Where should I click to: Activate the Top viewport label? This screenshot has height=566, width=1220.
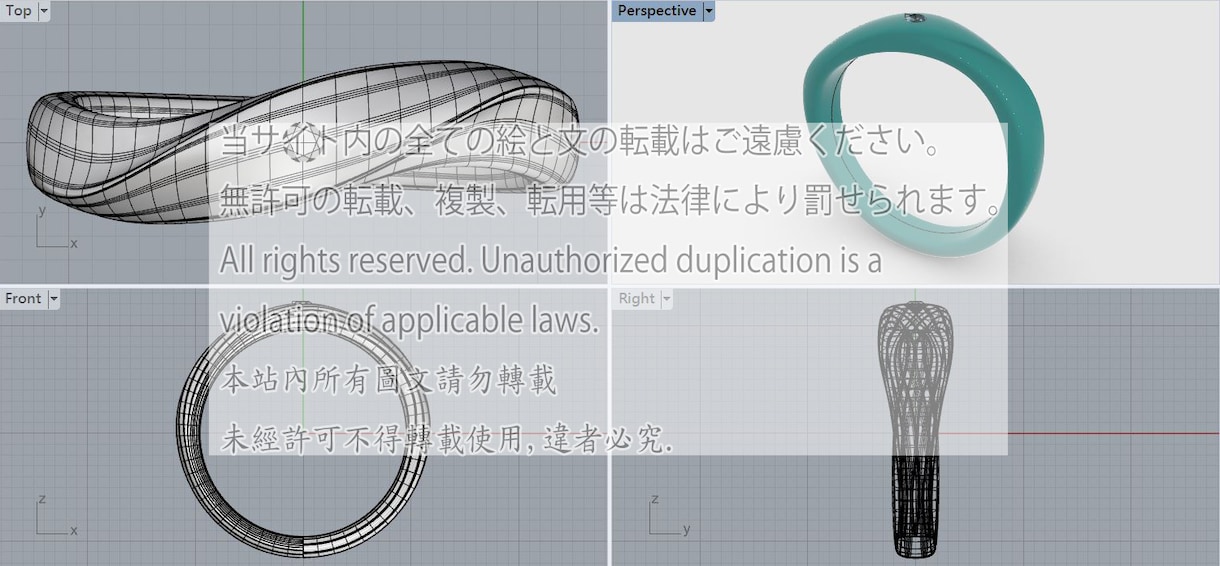click(x=18, y=12)
